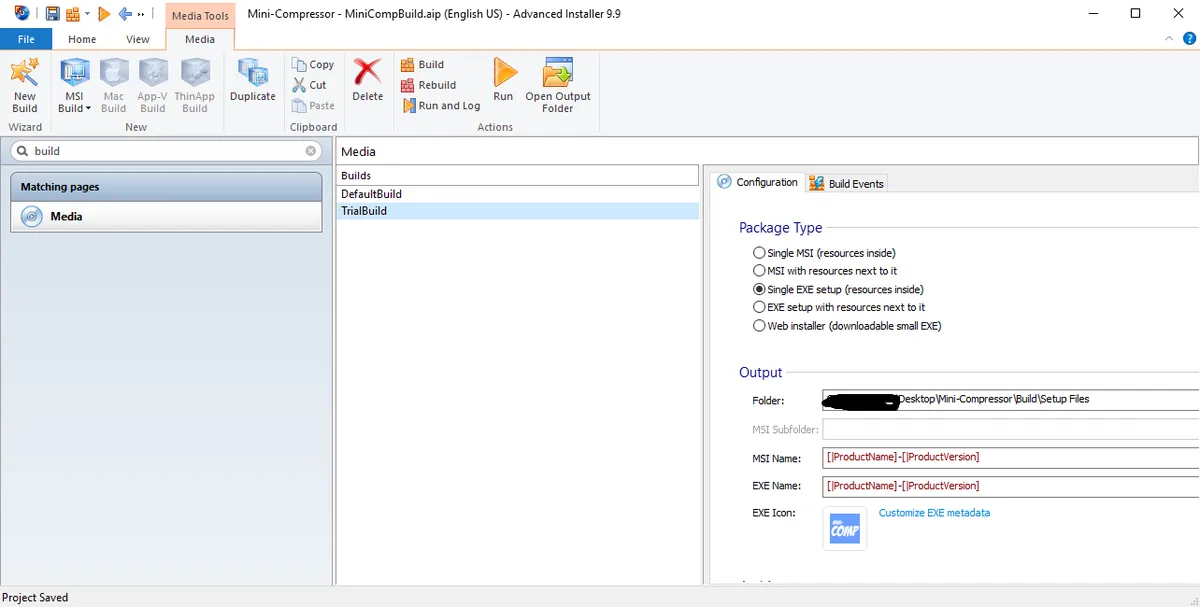
Task: Click Run and Log
Action: coord(441,105)
